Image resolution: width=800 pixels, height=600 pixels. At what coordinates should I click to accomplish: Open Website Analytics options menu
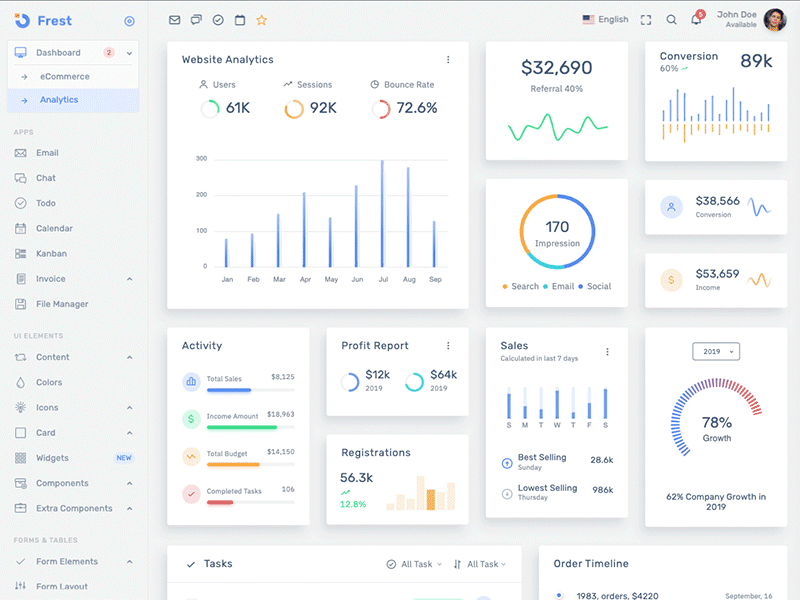click(448, 60)
